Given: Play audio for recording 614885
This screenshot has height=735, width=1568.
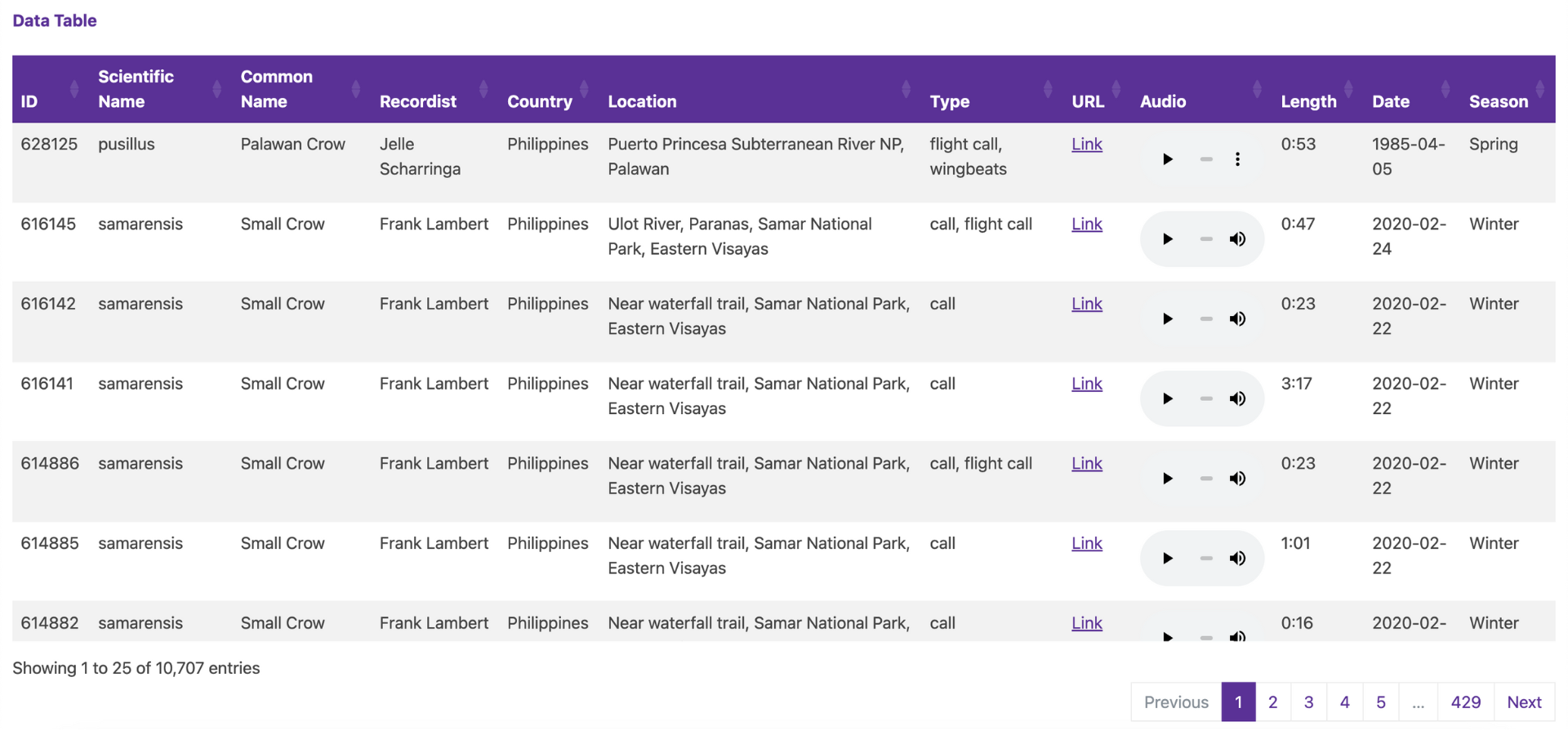Looking at the screenshot, I should pyautogui.click(x=1167, y=559).
